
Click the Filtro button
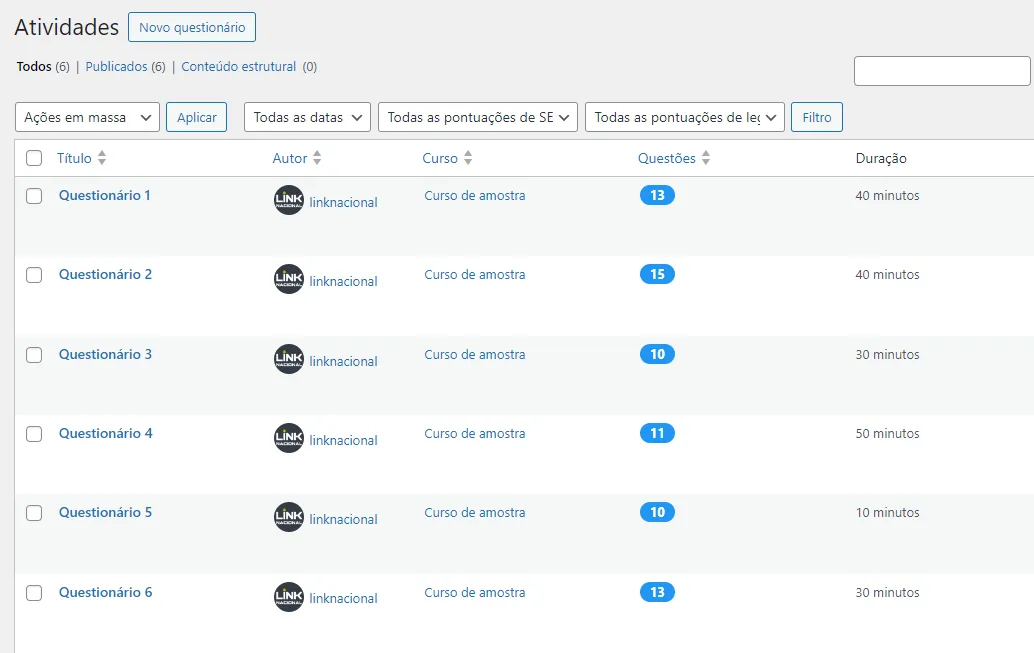tap(816, 117)
